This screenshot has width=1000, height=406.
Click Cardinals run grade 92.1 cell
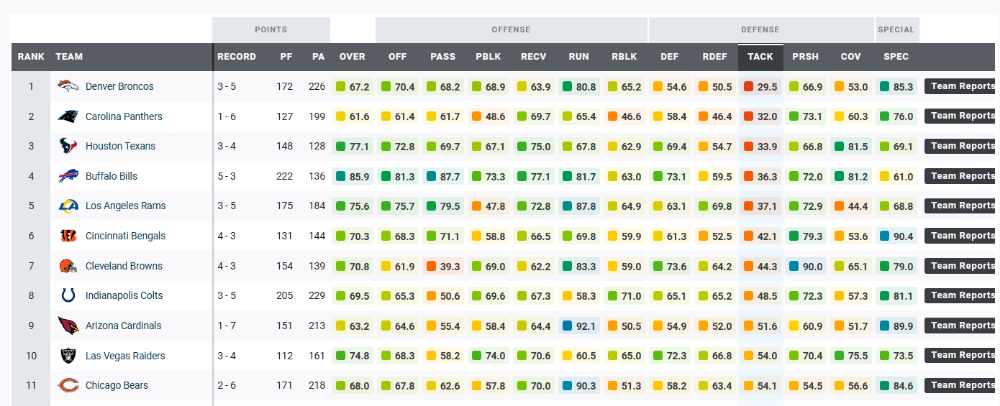click(x=578, y=326)
